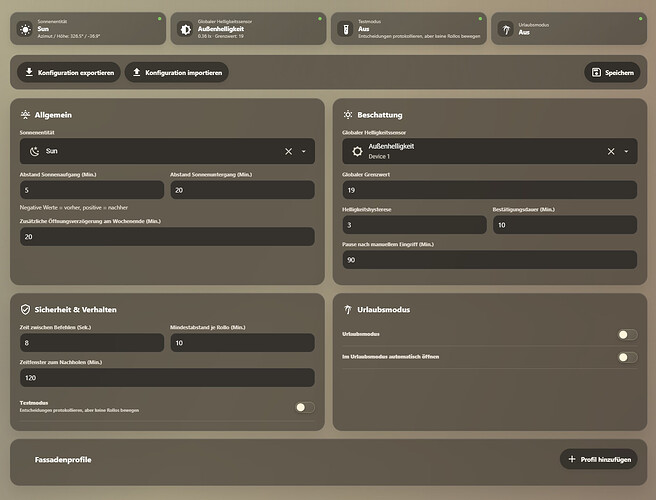
Task: Clear the Außenhelligkeit sensor with X
Action: pyautogui.click(x=611, y=151)
